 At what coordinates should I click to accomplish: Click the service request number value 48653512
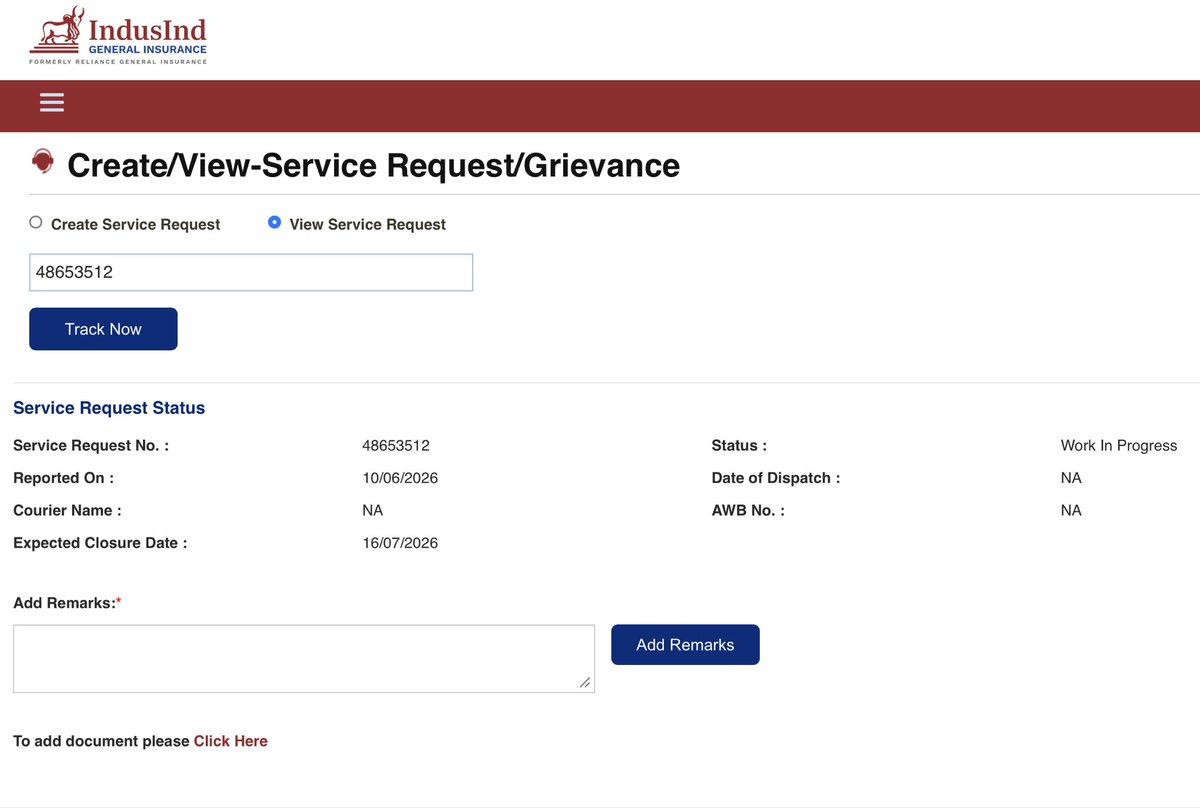396,445
